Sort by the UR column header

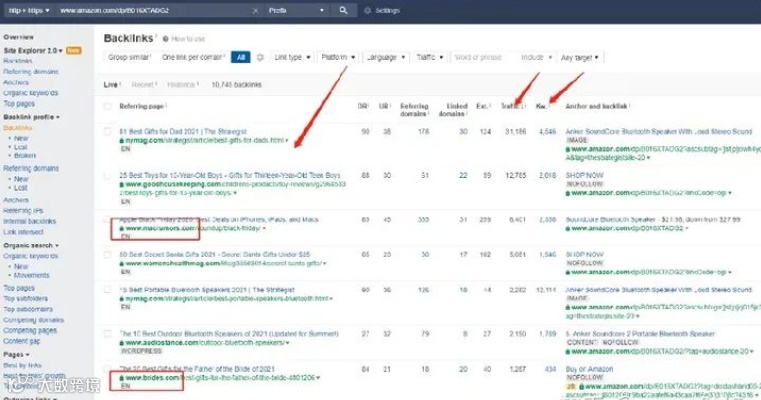[384, 106]
